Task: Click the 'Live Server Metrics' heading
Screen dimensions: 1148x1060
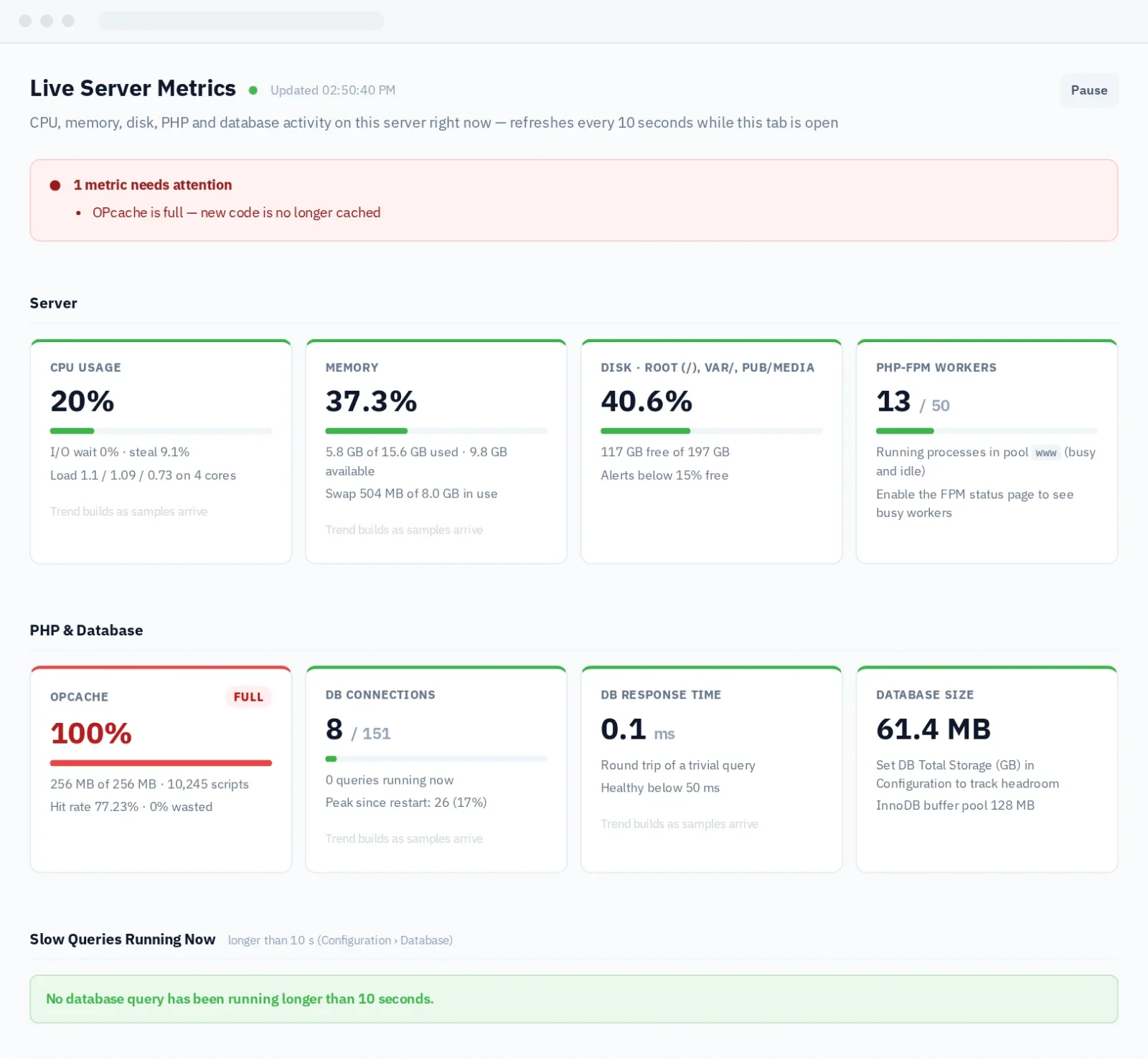Action: tap(133, 88)
